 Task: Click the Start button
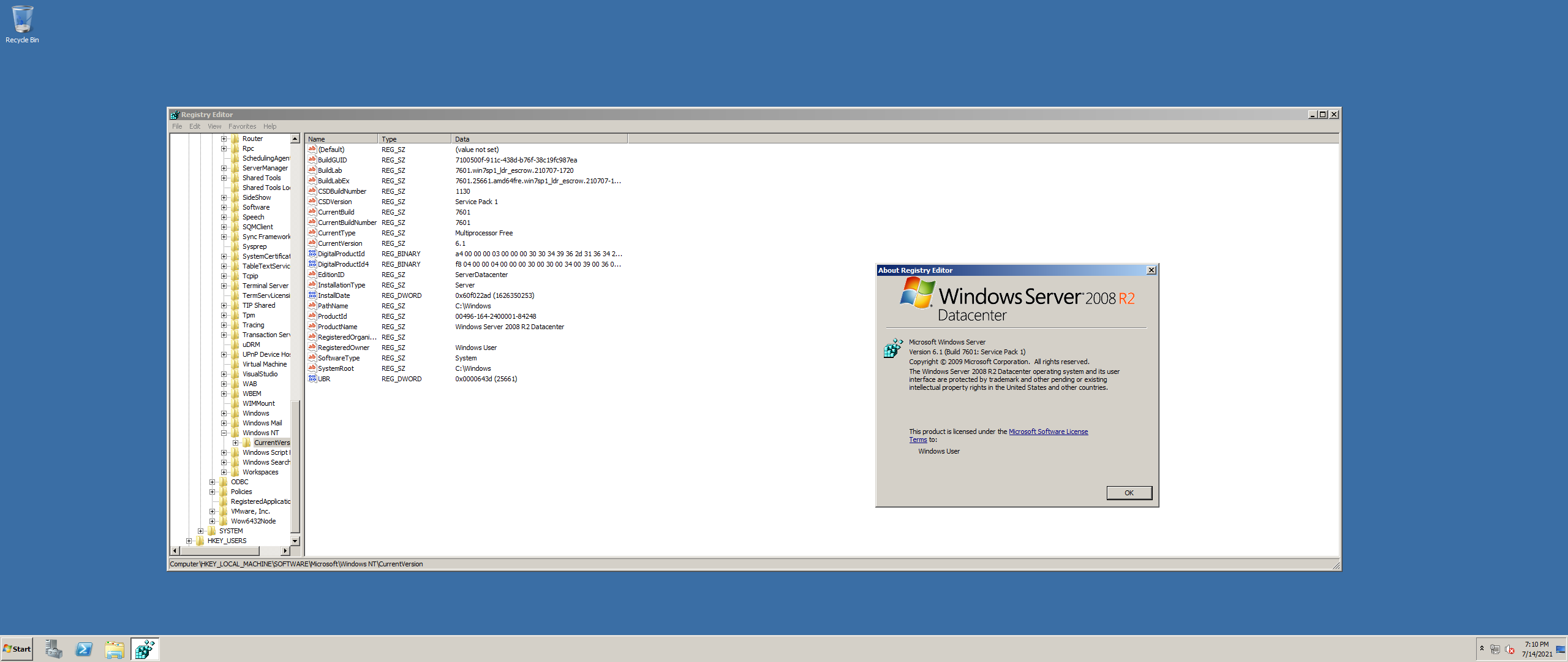[x=17, y=649]
